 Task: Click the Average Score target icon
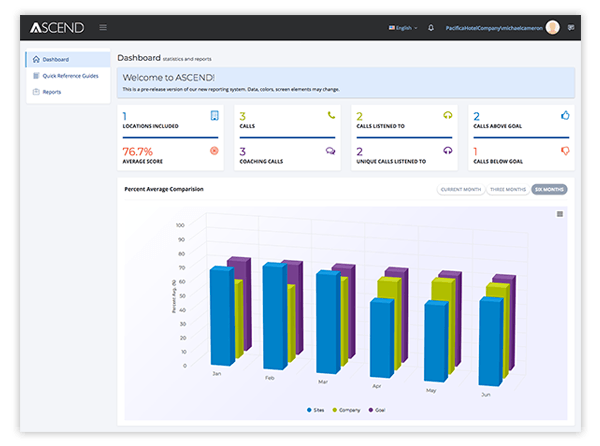(214, 151)
